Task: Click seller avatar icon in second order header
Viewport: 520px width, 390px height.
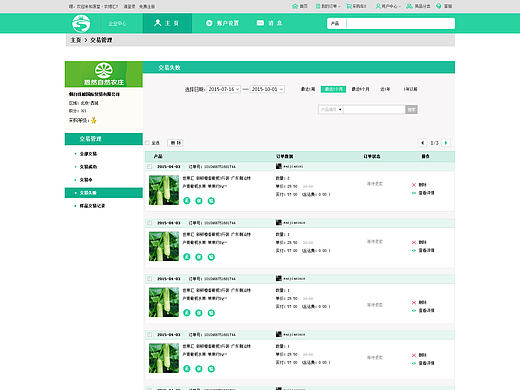Action: [x=279, y=222]
